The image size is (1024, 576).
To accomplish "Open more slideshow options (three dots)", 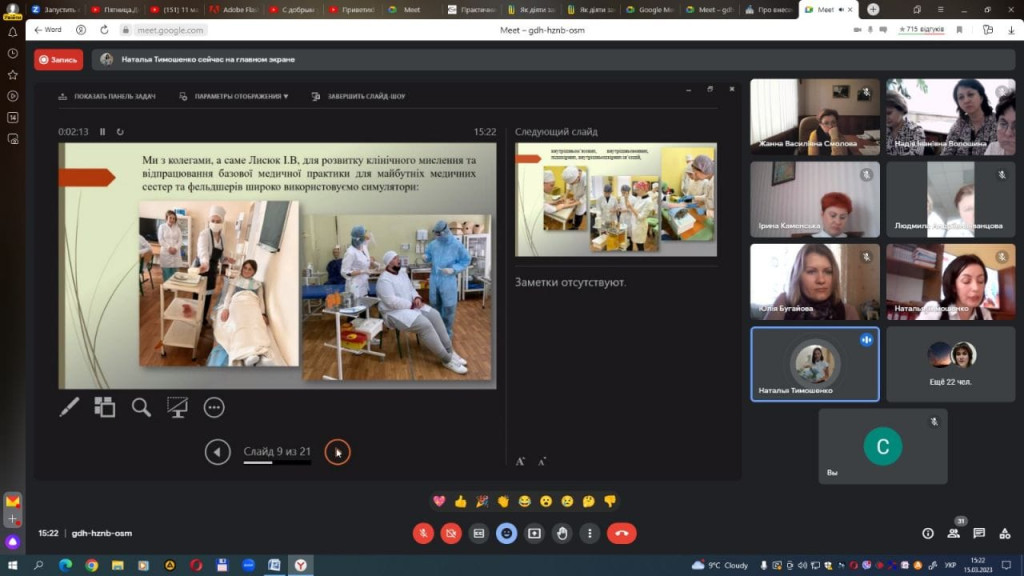I will (x=213, y=407).
